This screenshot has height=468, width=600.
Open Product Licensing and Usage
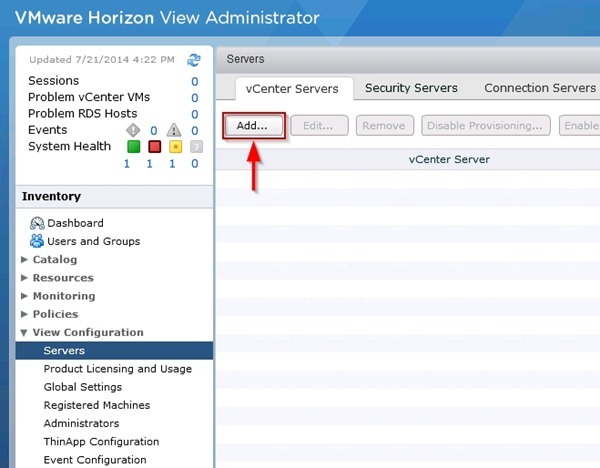pos(117,369)
